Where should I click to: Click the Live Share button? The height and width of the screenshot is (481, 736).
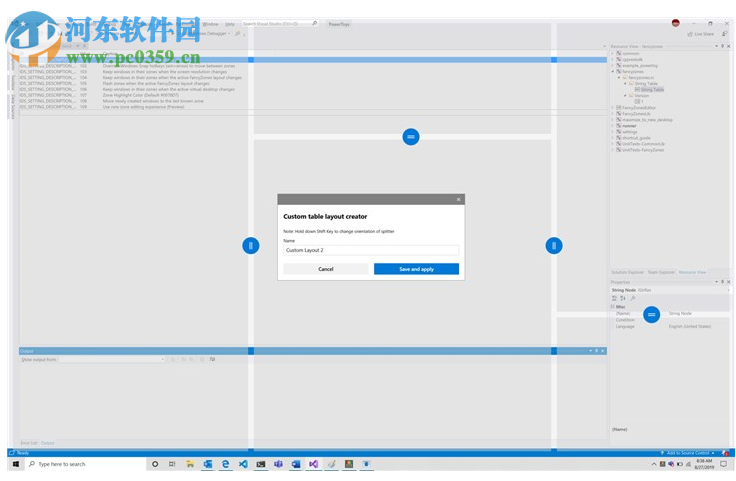pos(701,34)
